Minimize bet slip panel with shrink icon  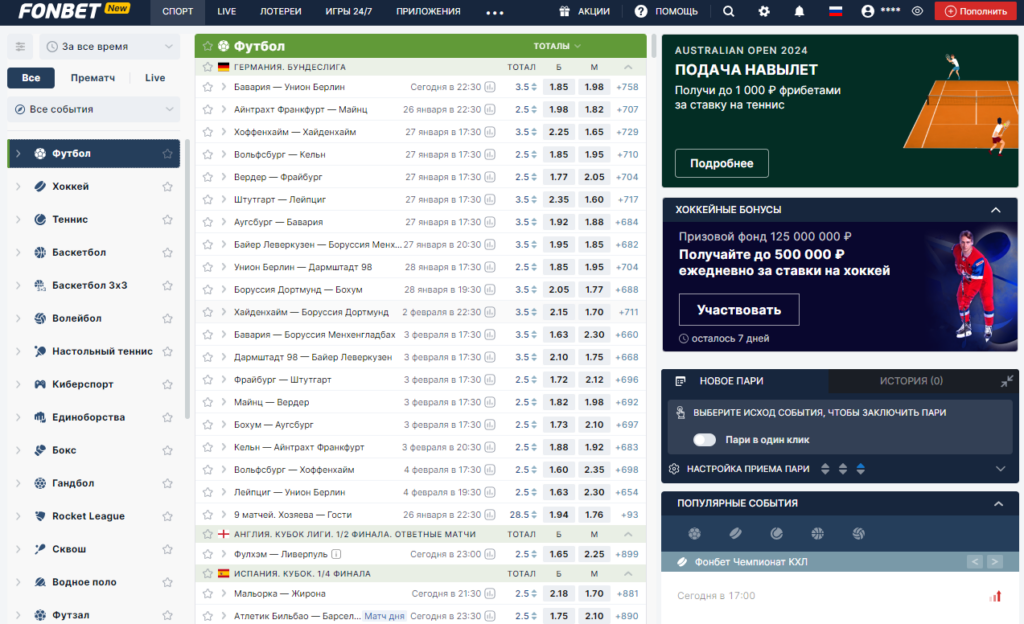pos(1006,381)
